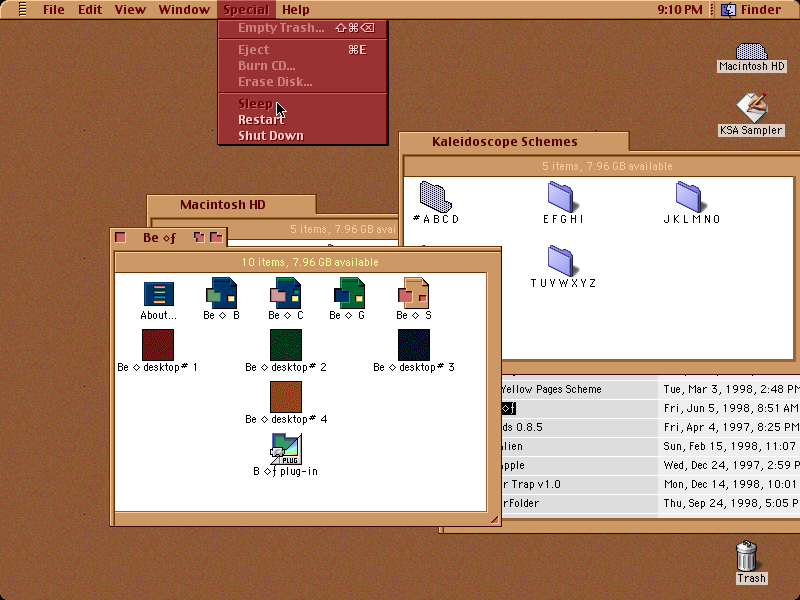The image size is (800, 600).
Task: Select the Be desktop# 1 pattern
Action: coord(158,345)
